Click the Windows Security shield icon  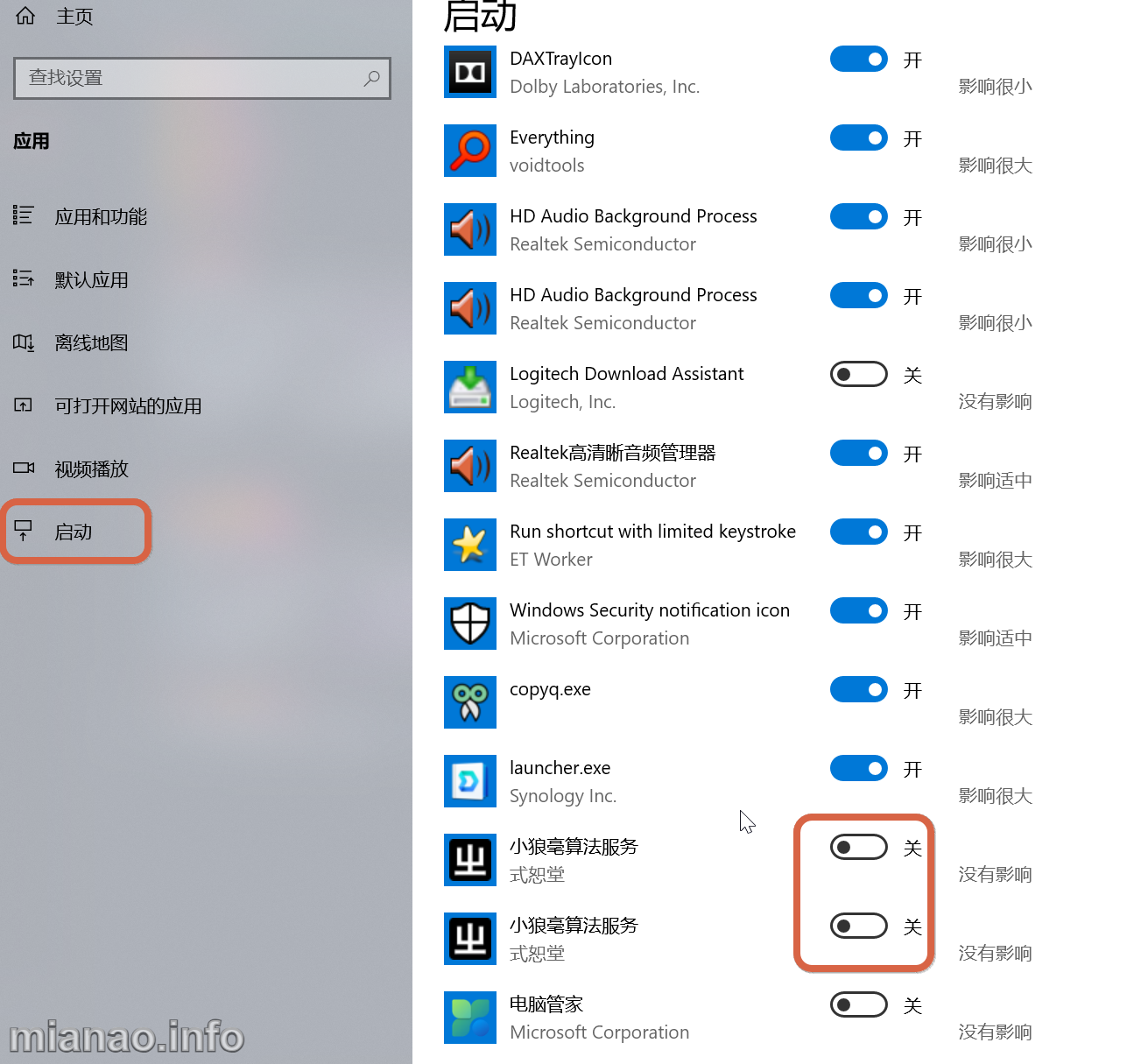(x=470, y=624)
